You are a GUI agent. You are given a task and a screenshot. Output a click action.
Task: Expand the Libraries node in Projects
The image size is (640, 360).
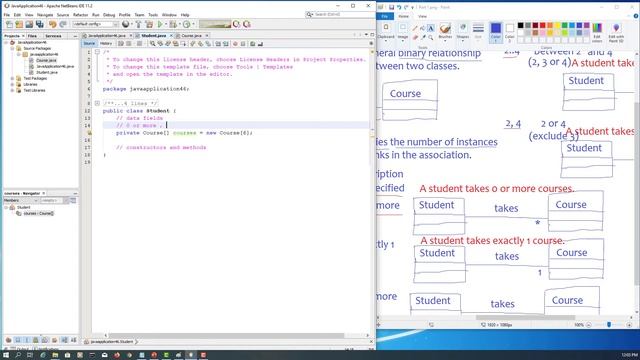[12, 84]
